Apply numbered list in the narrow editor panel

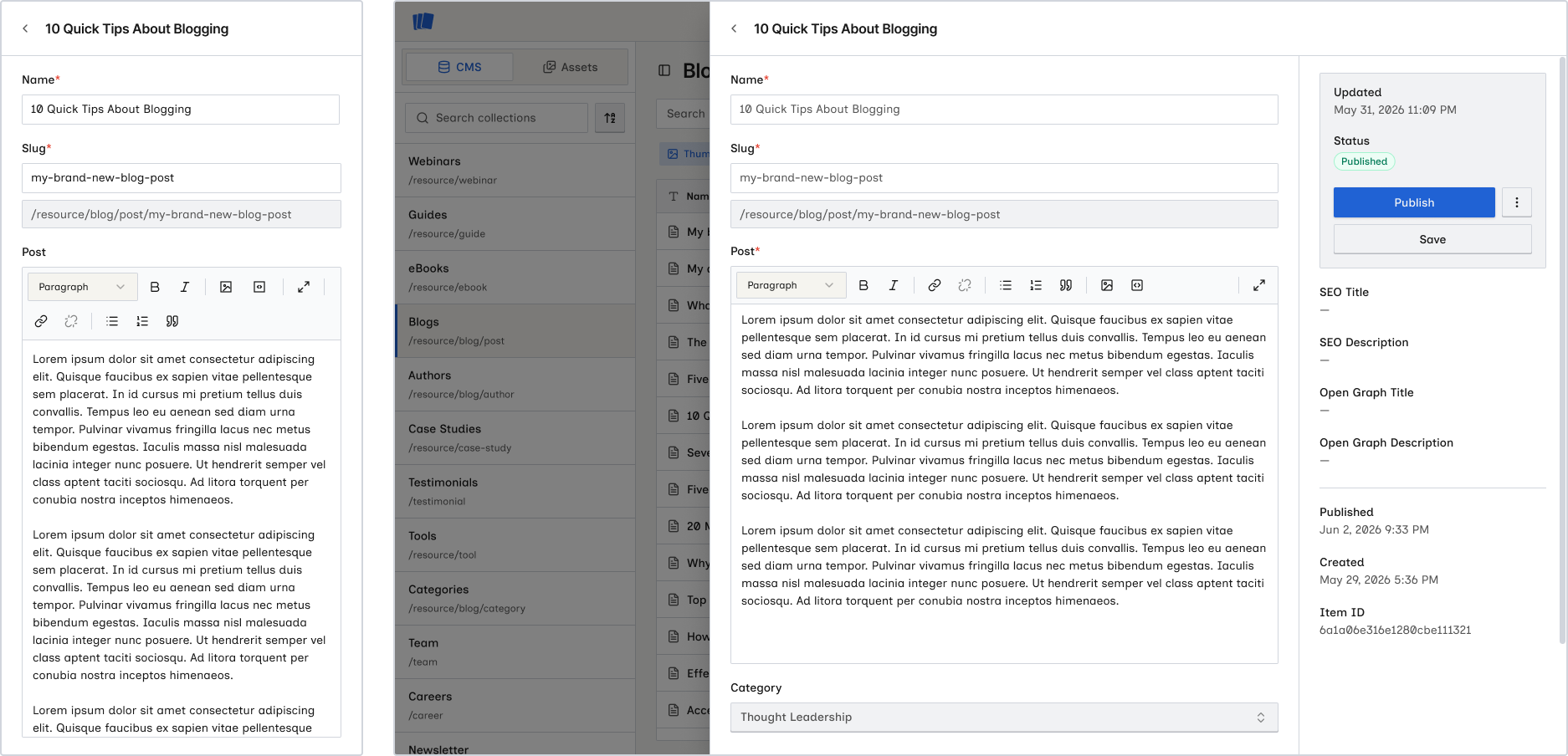(142, 321)
